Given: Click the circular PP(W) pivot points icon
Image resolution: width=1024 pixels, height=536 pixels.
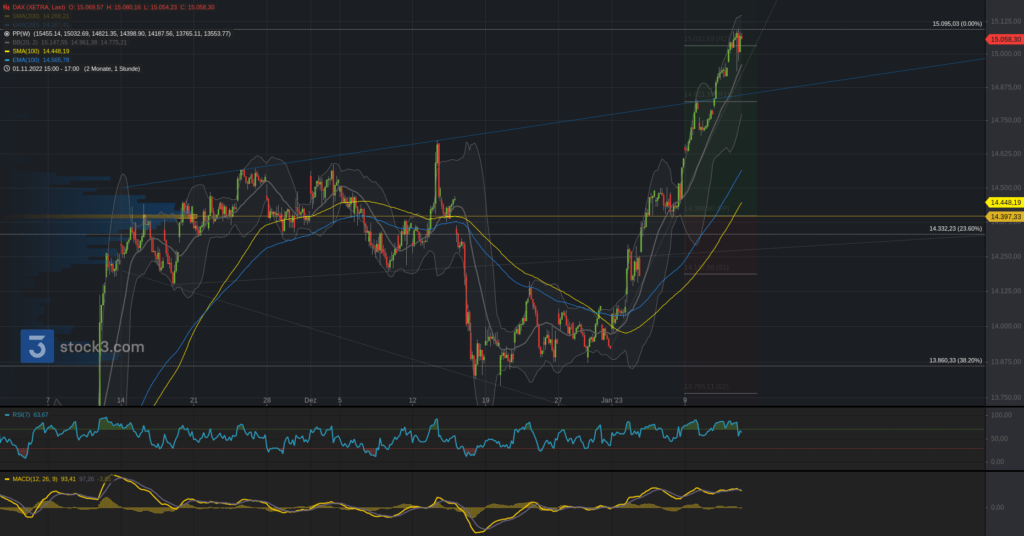Looking at the screenshot, I should click(x=7, y=33).
